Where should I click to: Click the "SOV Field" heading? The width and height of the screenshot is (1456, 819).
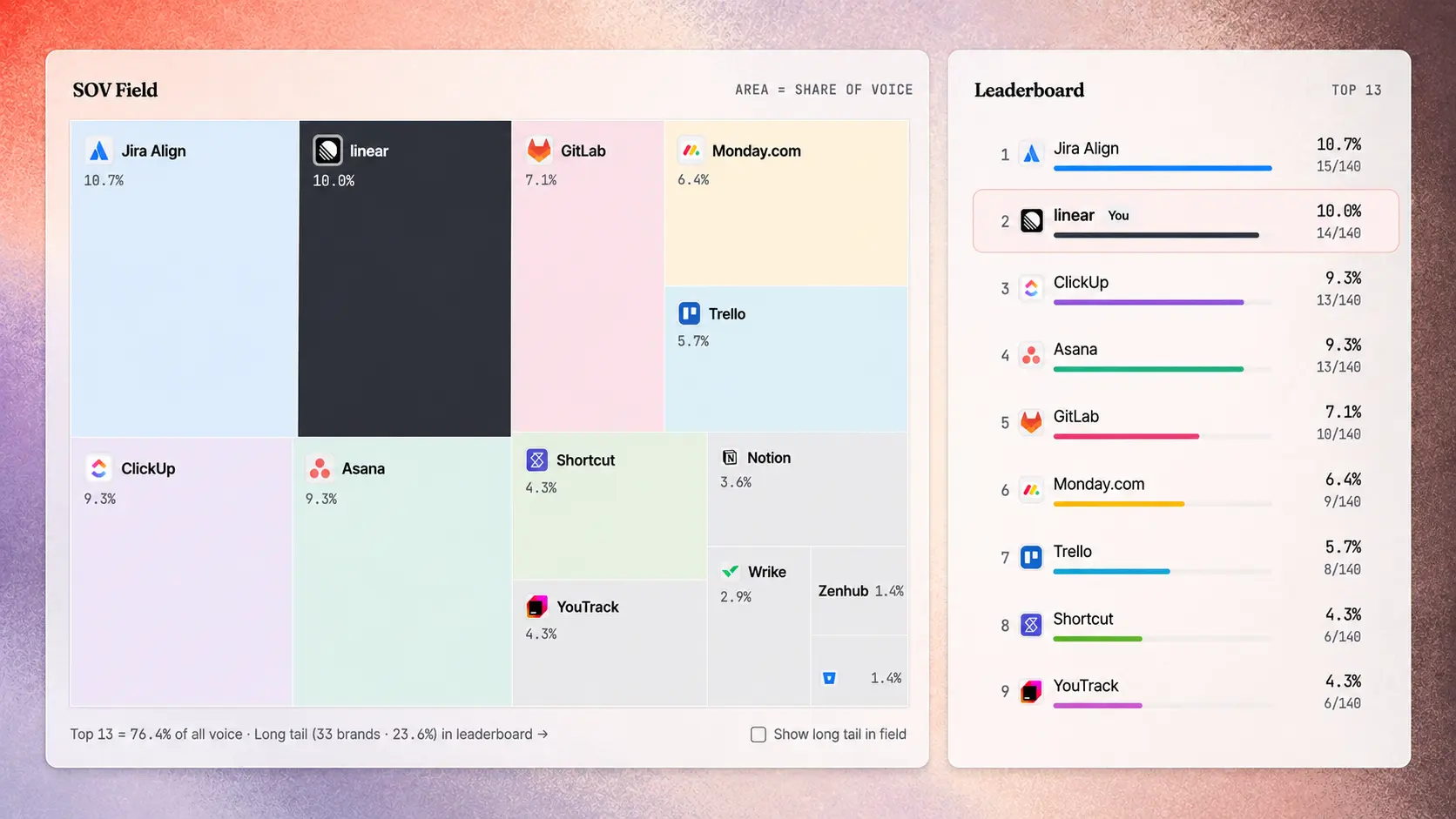(x=115, y=90)
